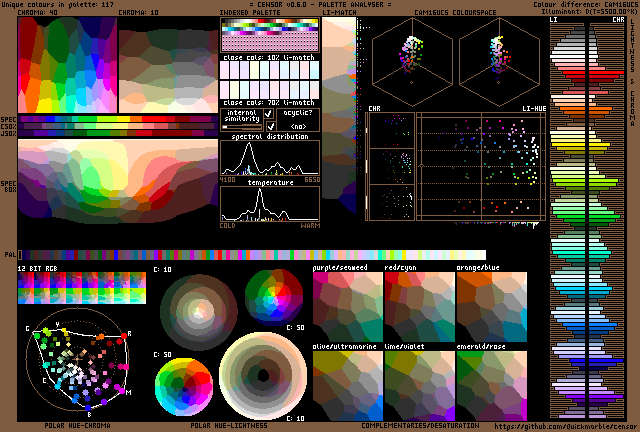Click the '4100' axis value
This screenshot has height=432, width=640.
(227, 180)
